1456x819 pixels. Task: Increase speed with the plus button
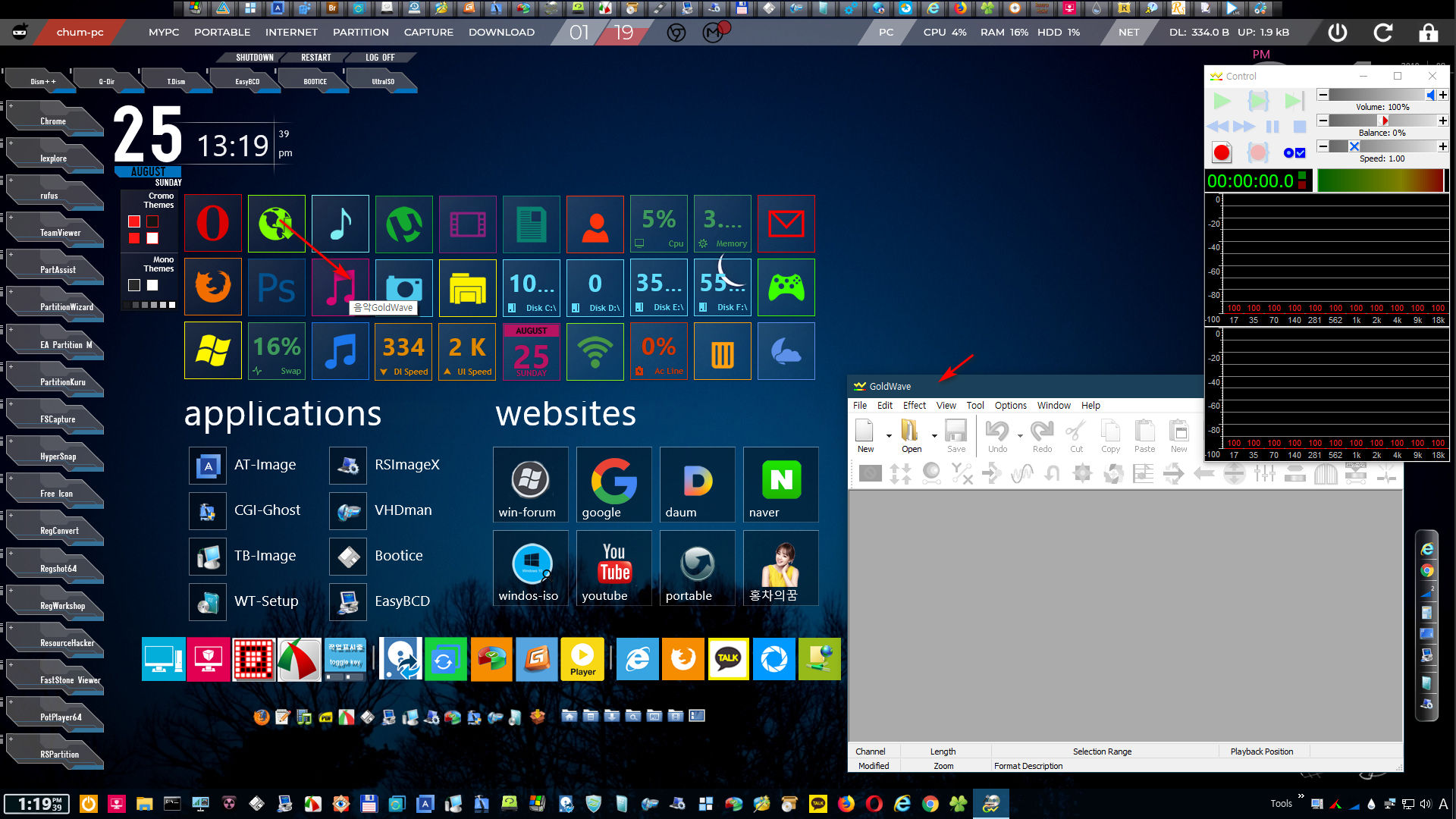[1442, 146]
